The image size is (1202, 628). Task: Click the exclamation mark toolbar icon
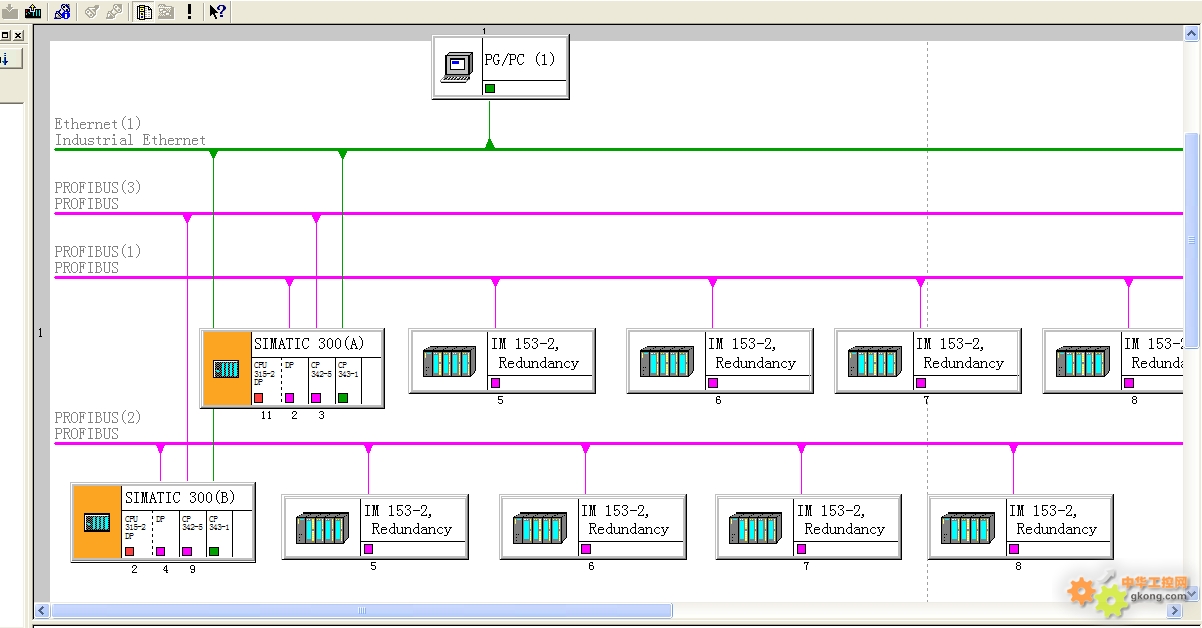click(189, 12)
